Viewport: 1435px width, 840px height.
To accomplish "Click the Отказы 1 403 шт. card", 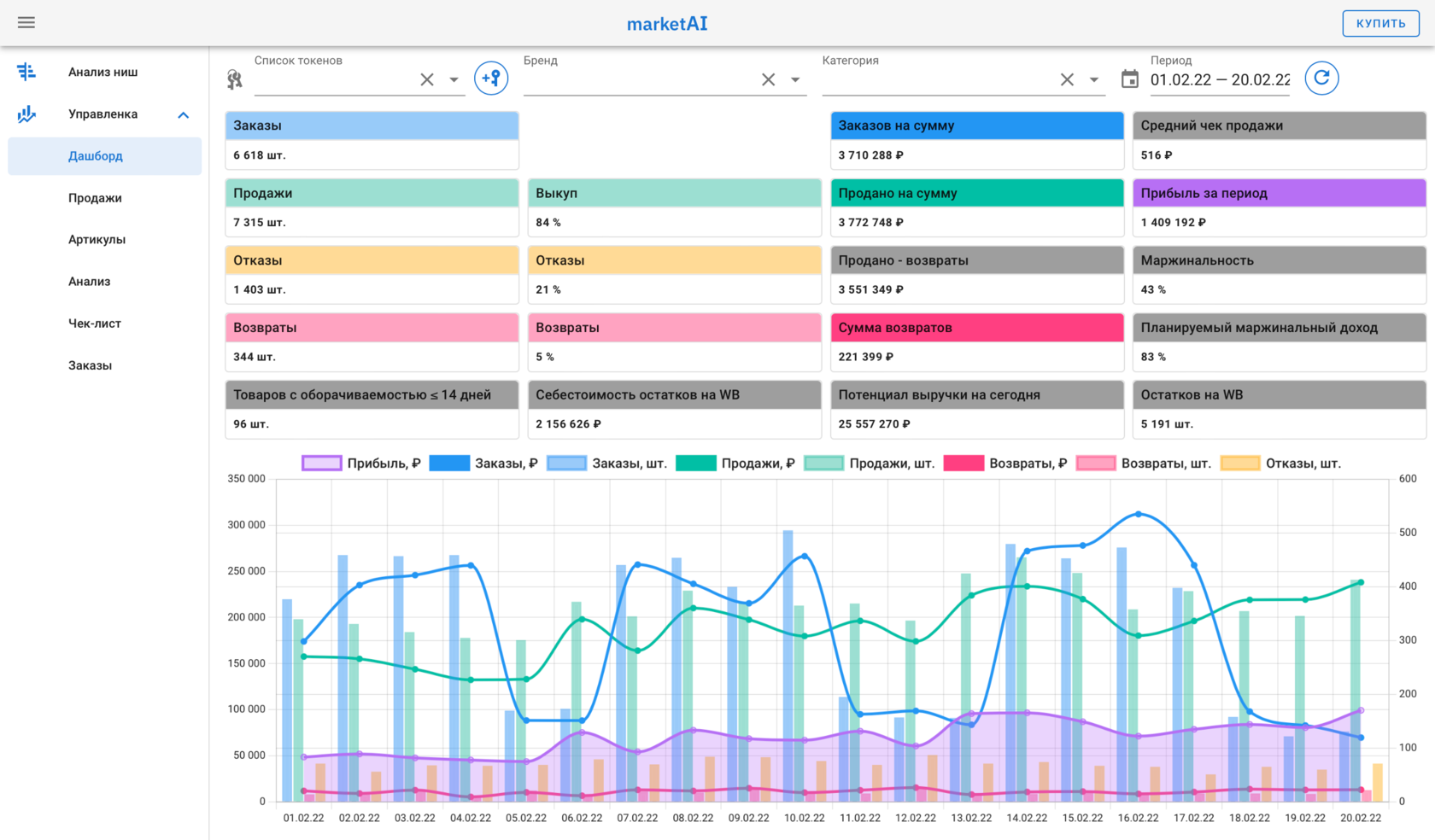I will tap(372, 275).
